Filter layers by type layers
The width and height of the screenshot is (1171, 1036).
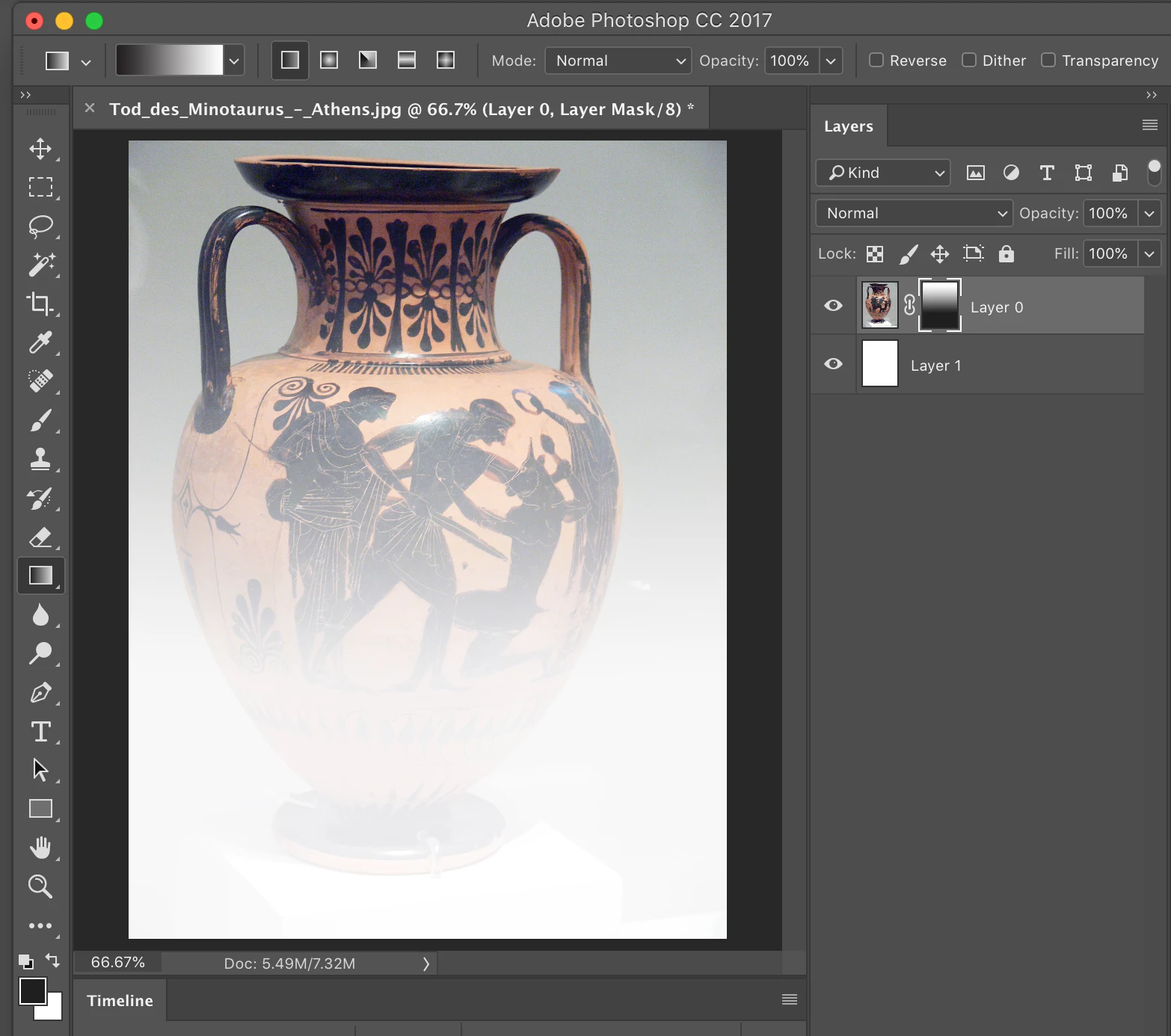pyautogui.click(x=1047, y=173)
